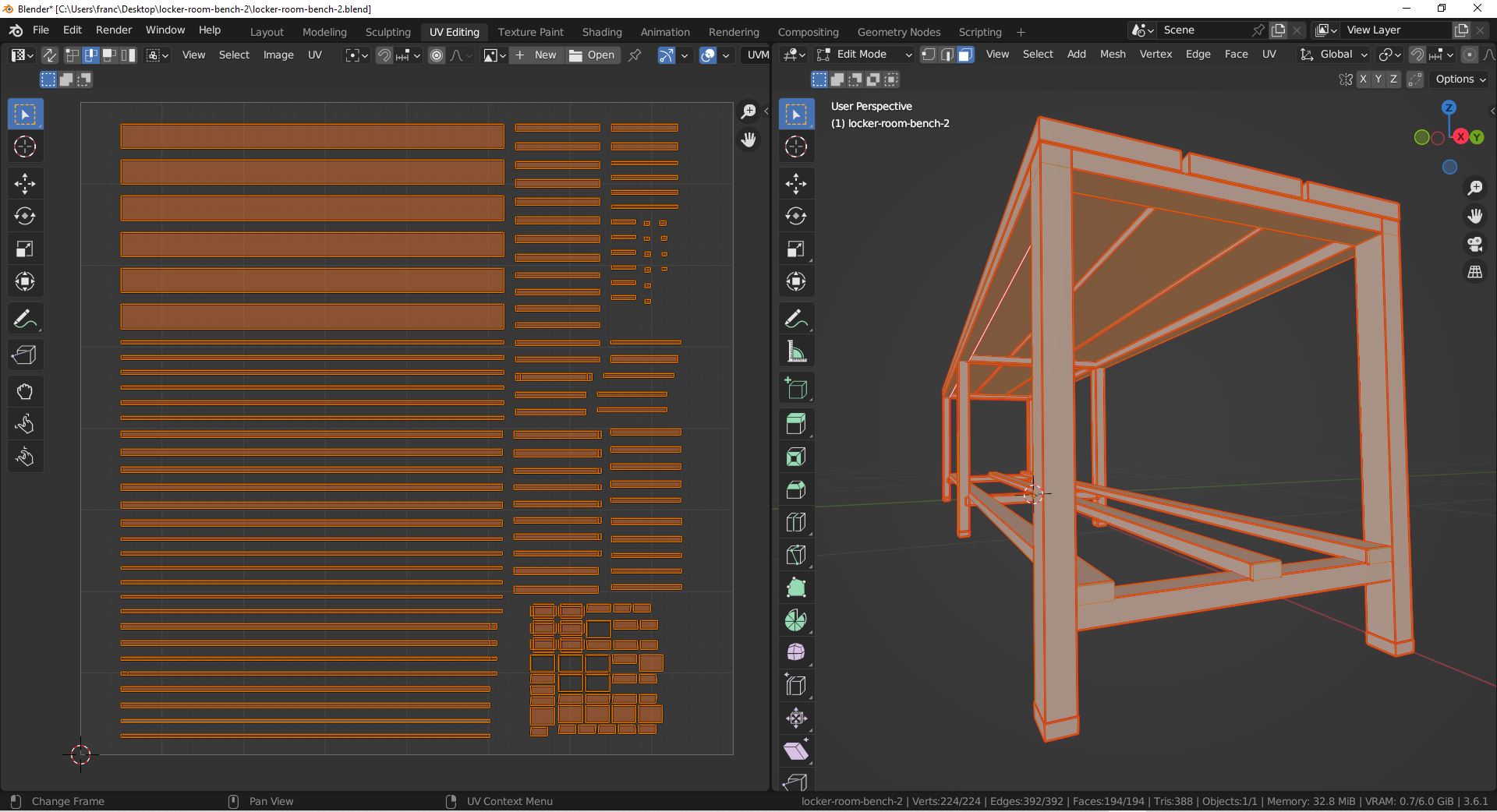Enable X axis mirror in viewport
The height and width of the screenshot is (812, 1497).
point(1363,79)
